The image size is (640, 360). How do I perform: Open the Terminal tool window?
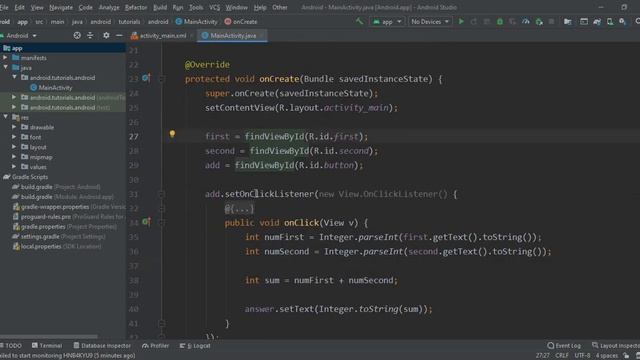[x=47, y=346]
